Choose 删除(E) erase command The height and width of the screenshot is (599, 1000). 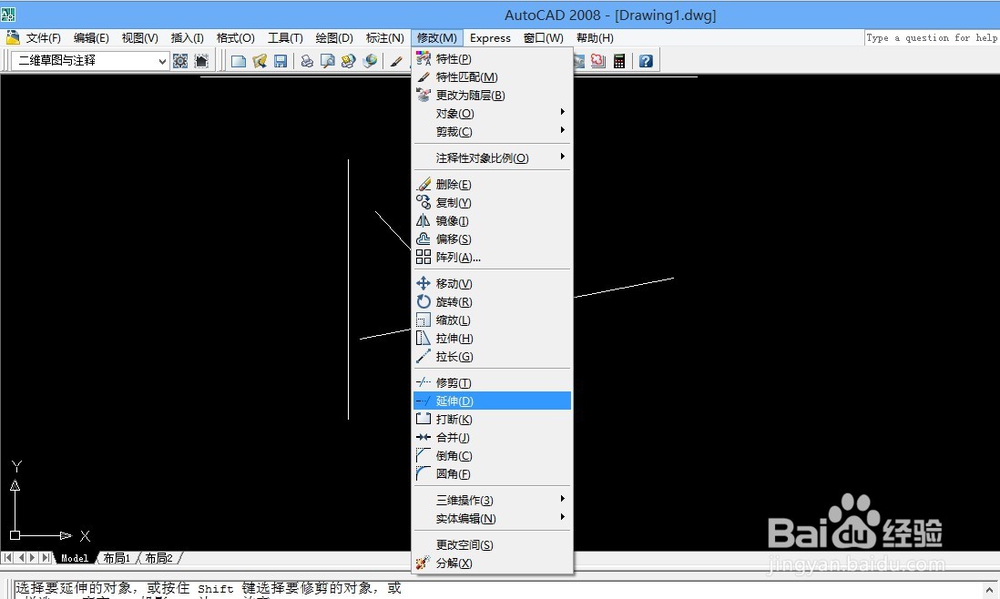tap(492, 184)
